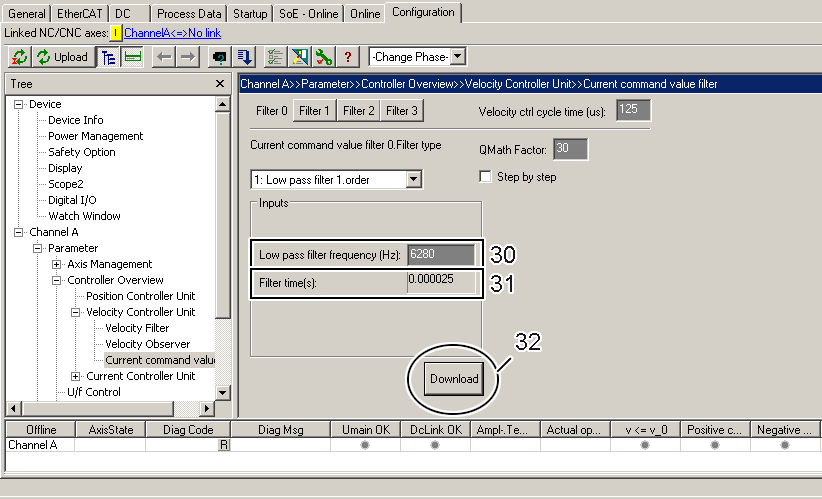Click the Low pass filter frequency field
Image resolution: width=822 pixels, height=499 pixels.
point(441,255)
